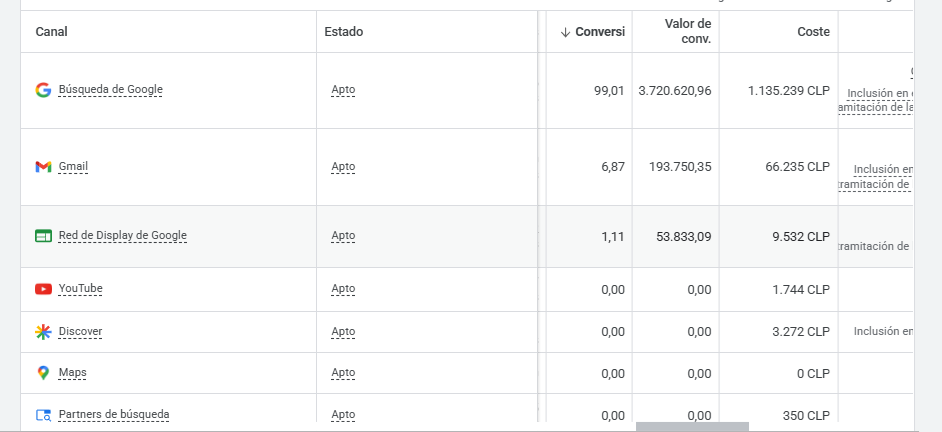Open the Búsqueda de Google channel link
Image resolution: width=942 pixels, height=432 pixels.
(110, 90)
